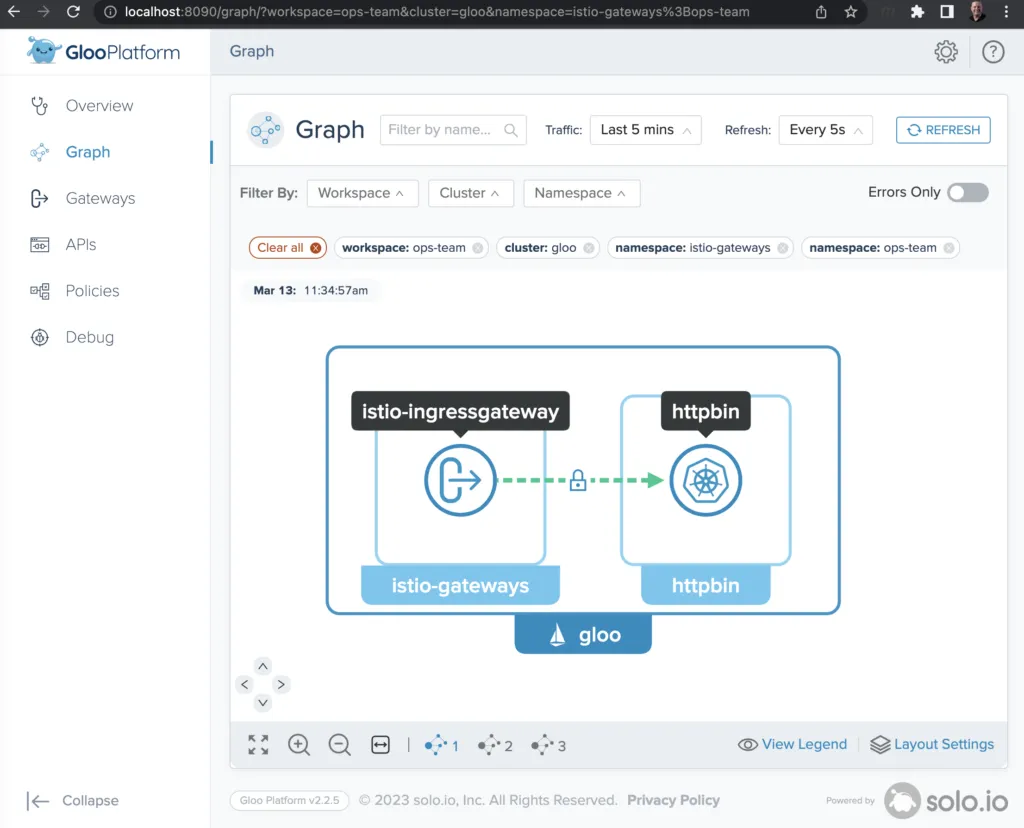Open browser extensions puzzle icon
The width and height of the screenshot is (1024, 828).
917,12
